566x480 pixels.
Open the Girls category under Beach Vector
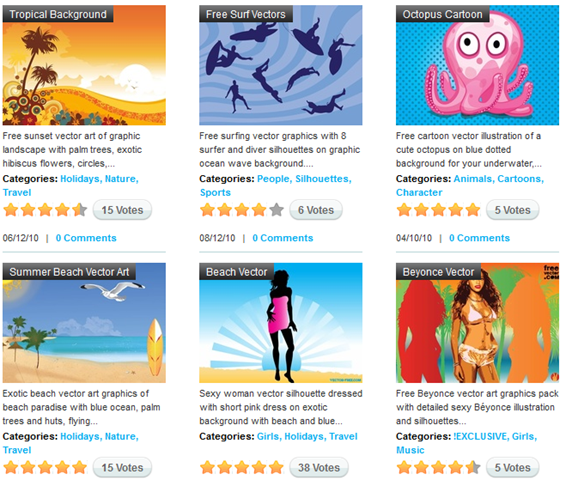tap(269, 436)
